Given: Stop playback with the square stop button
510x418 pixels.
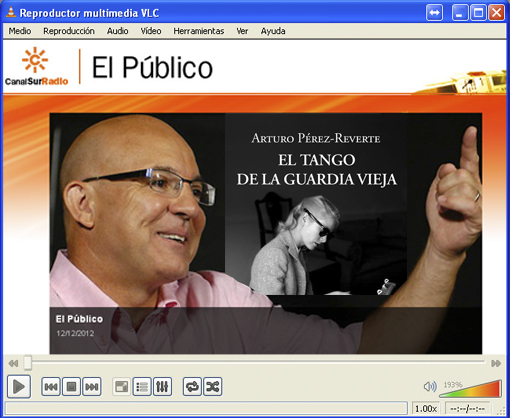Looking at the screenshot, I should [71, 387].
